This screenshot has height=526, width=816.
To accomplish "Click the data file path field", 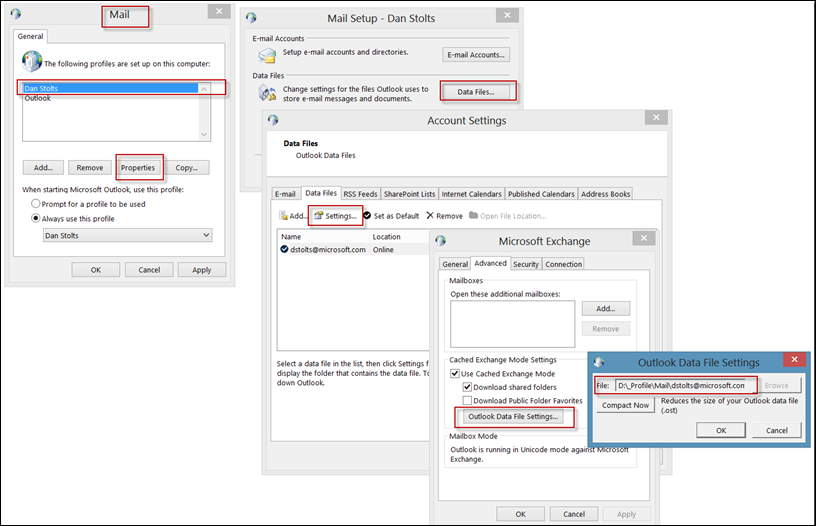I will [684, 385].
